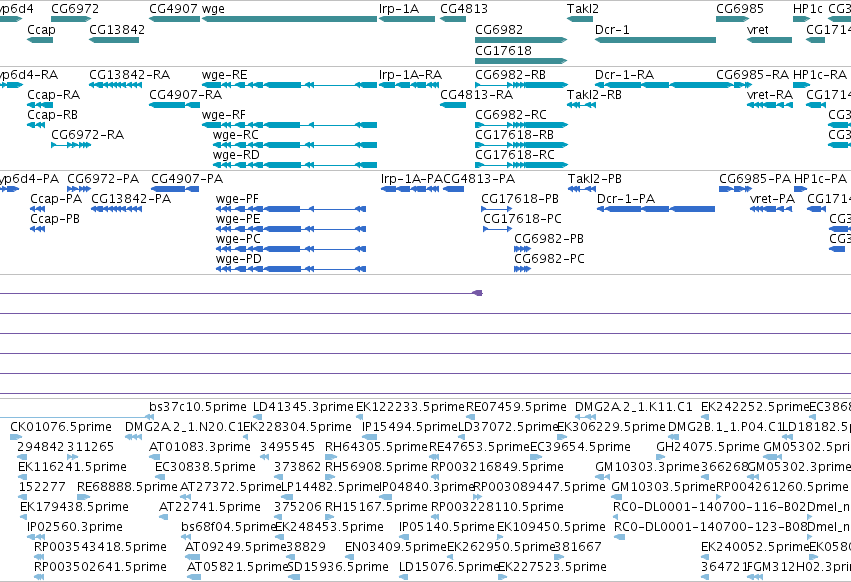Click the Ccap-RB transcript label
This screenshot has width=851, height=582.
coord(52,115)
